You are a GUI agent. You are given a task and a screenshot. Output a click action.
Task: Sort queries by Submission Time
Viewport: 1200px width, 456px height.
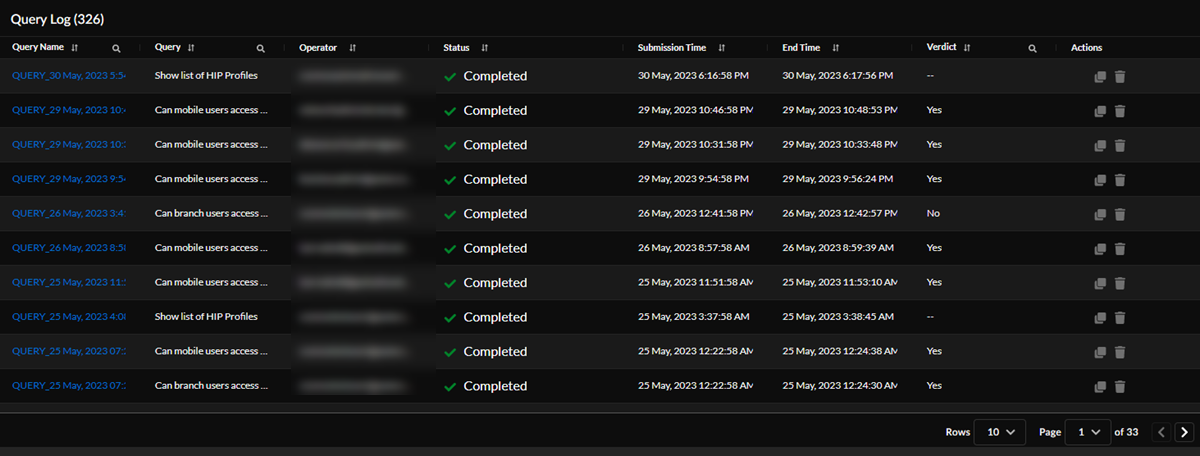[722, 48]
